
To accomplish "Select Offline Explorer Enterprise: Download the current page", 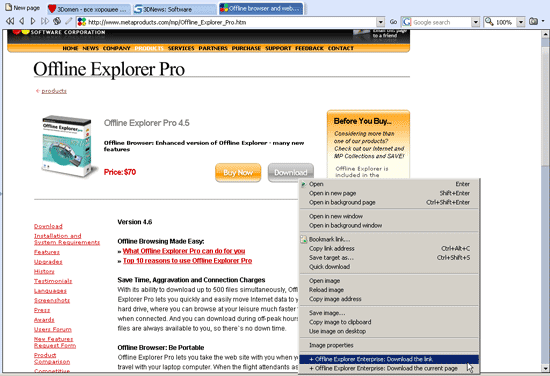I will (389, 368).
